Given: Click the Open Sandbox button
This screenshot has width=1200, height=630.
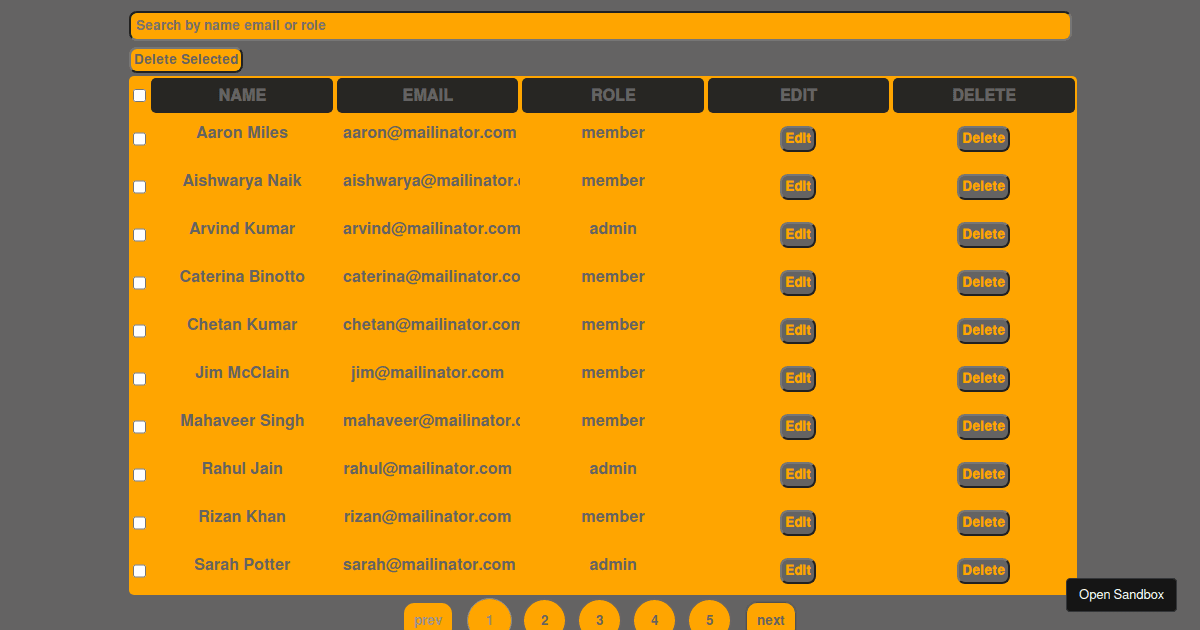Looking at the screenshot, I should 1120,594.
